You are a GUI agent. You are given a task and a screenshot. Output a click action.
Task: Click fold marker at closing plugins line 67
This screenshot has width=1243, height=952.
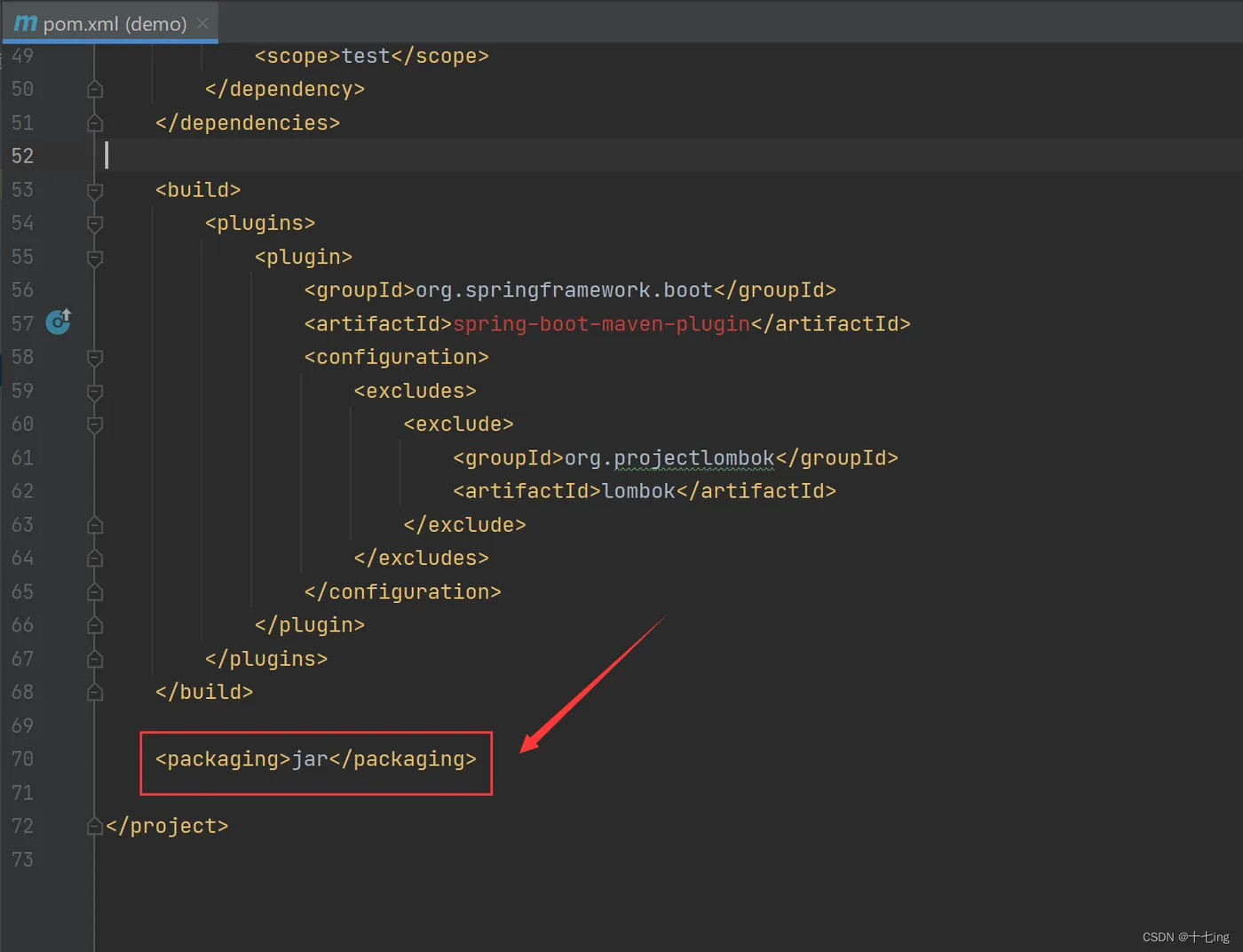(x=95, y=660)
